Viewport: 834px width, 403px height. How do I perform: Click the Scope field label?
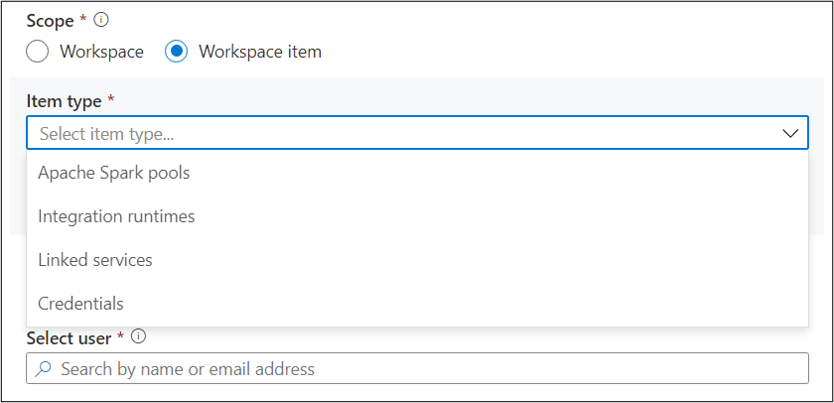tap(49, 21)
